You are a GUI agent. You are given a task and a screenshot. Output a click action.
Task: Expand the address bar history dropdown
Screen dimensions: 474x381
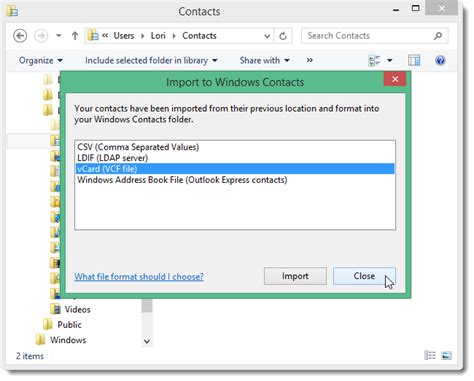[x=267, y=36]
